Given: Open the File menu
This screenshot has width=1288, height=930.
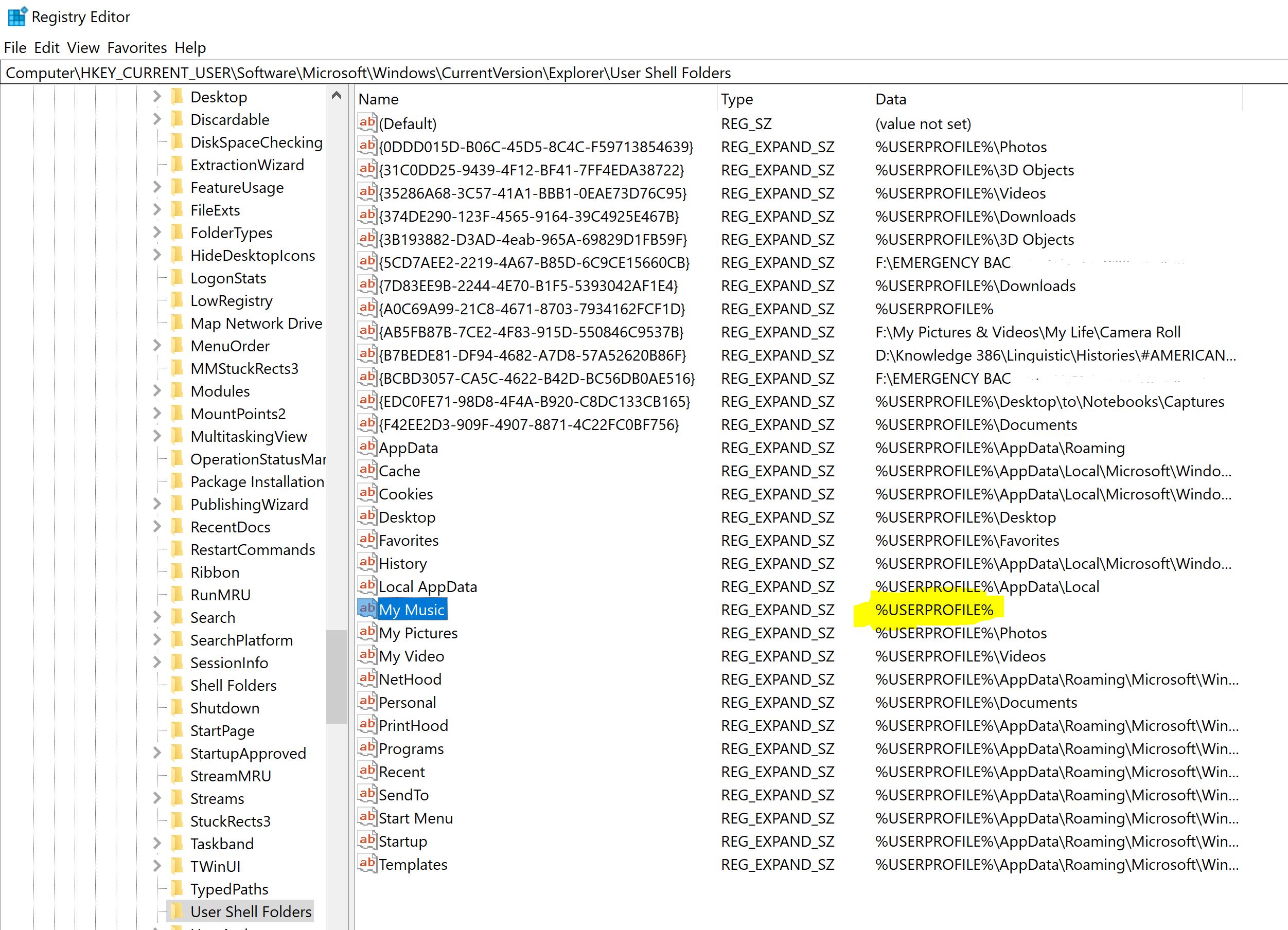Looking at the screenshot, I should [x=15, y=48].
